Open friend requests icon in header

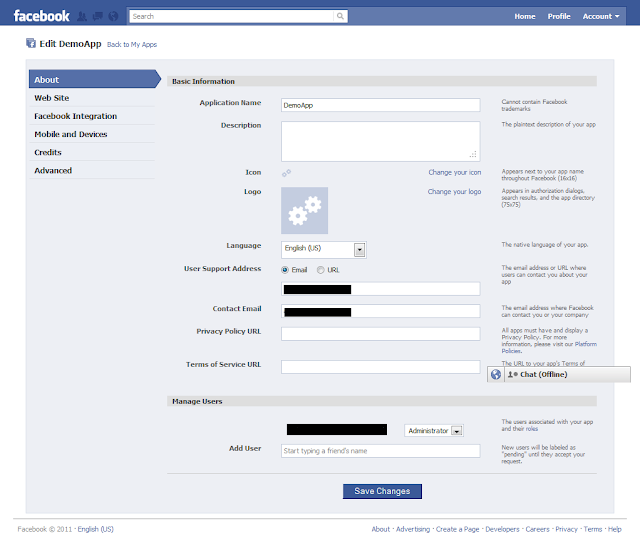point(82,16)
